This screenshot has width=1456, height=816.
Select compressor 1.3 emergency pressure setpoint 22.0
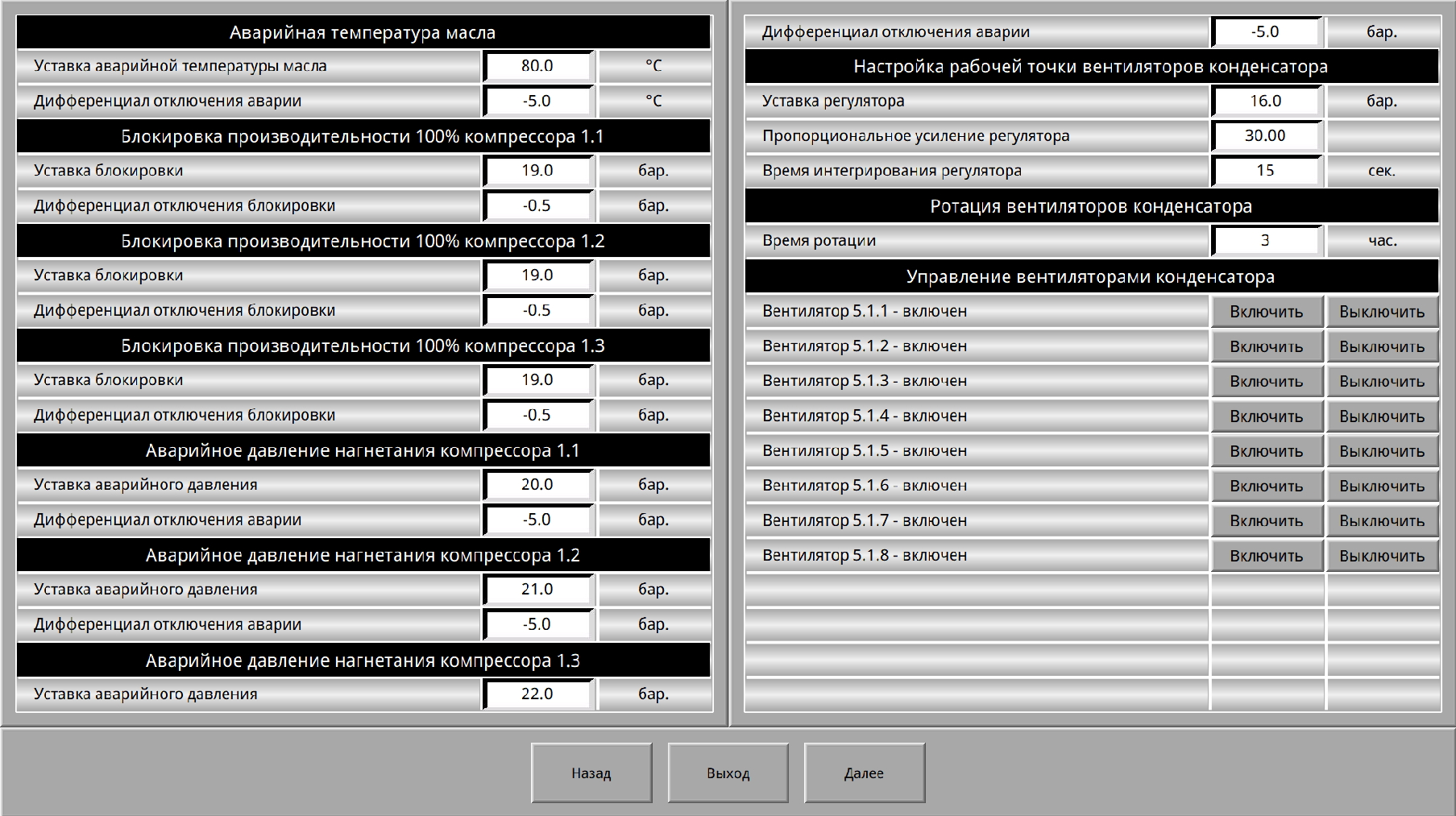click(x=537, y=694)
